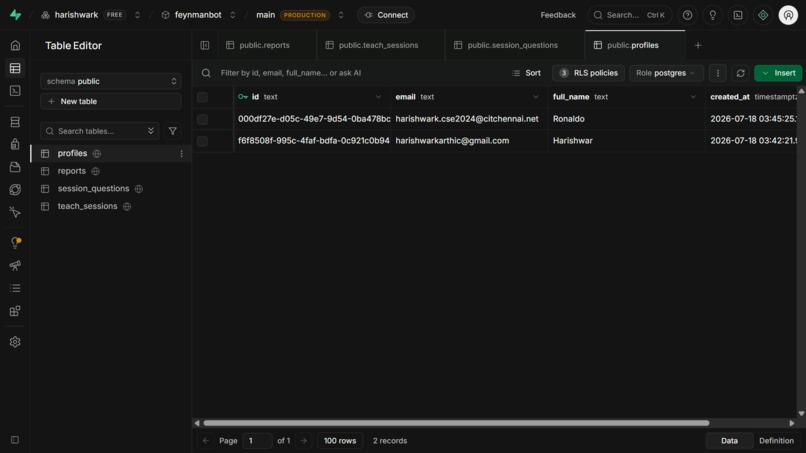Image resolution: width=806 pixels, height=453 pixels.
Task: Focus the Search tables input
Action: coord(100,131)
